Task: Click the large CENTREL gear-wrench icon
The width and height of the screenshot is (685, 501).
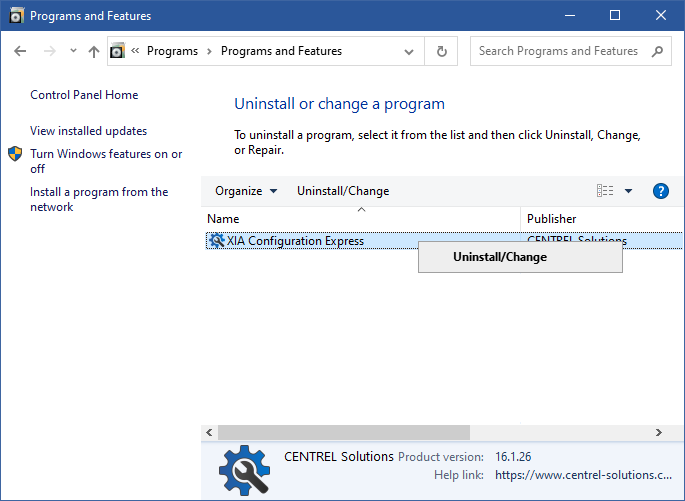Action: [x=244, y=470]
